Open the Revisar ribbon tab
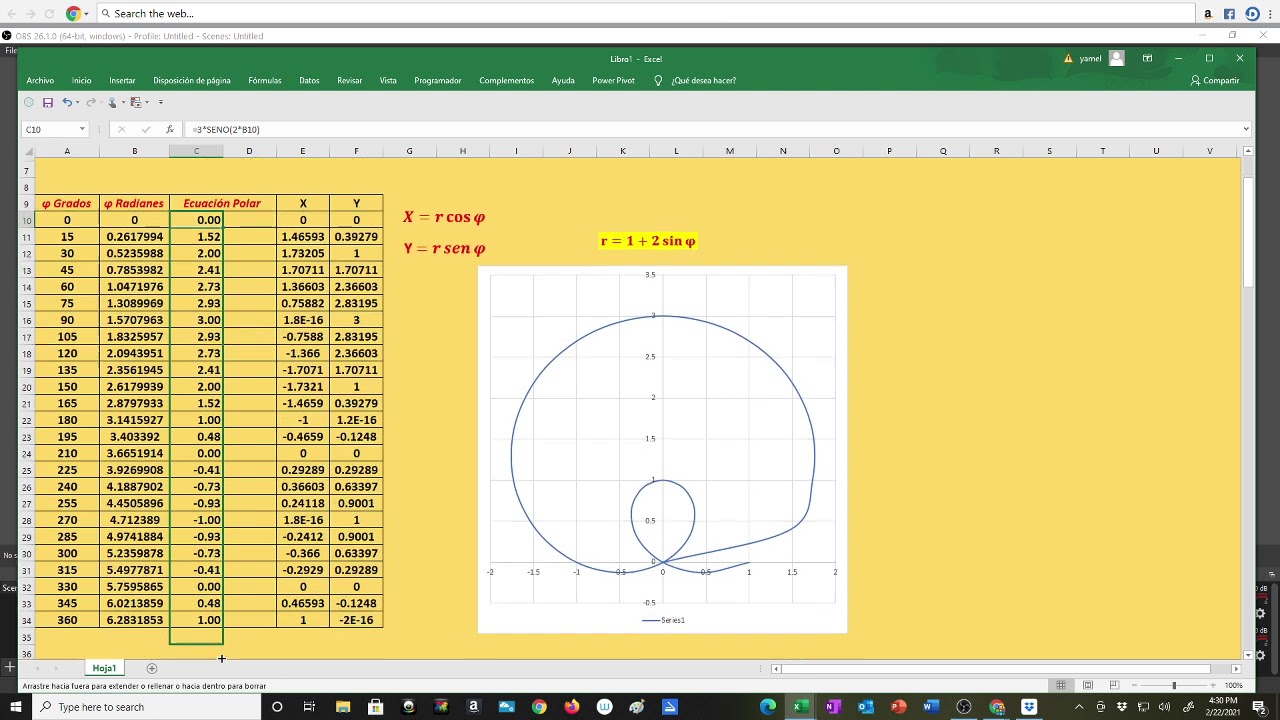The height and width of the screenshot is (720, 1280). (x=349, y=80)
